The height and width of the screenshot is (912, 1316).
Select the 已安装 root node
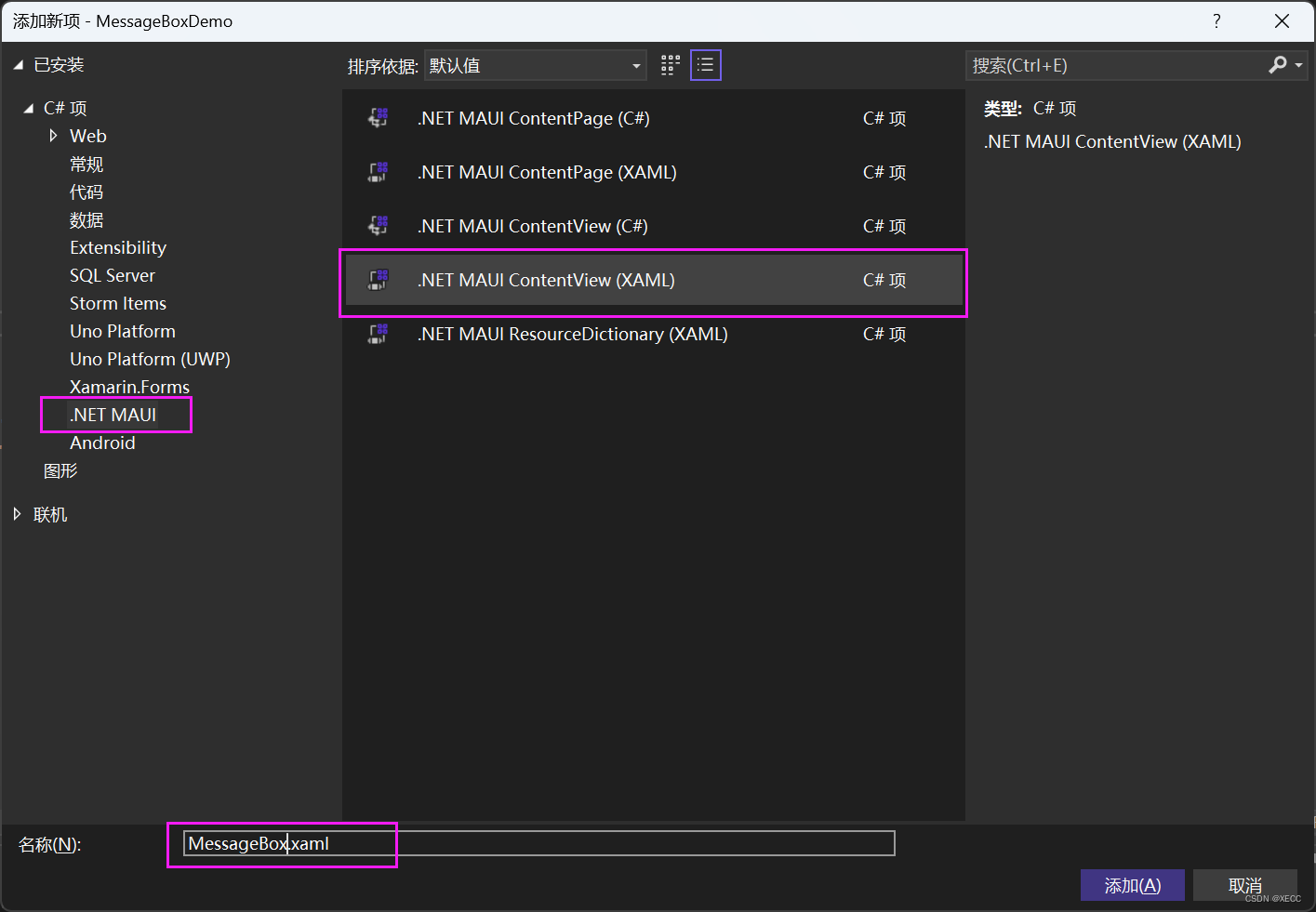click(59, 65)
